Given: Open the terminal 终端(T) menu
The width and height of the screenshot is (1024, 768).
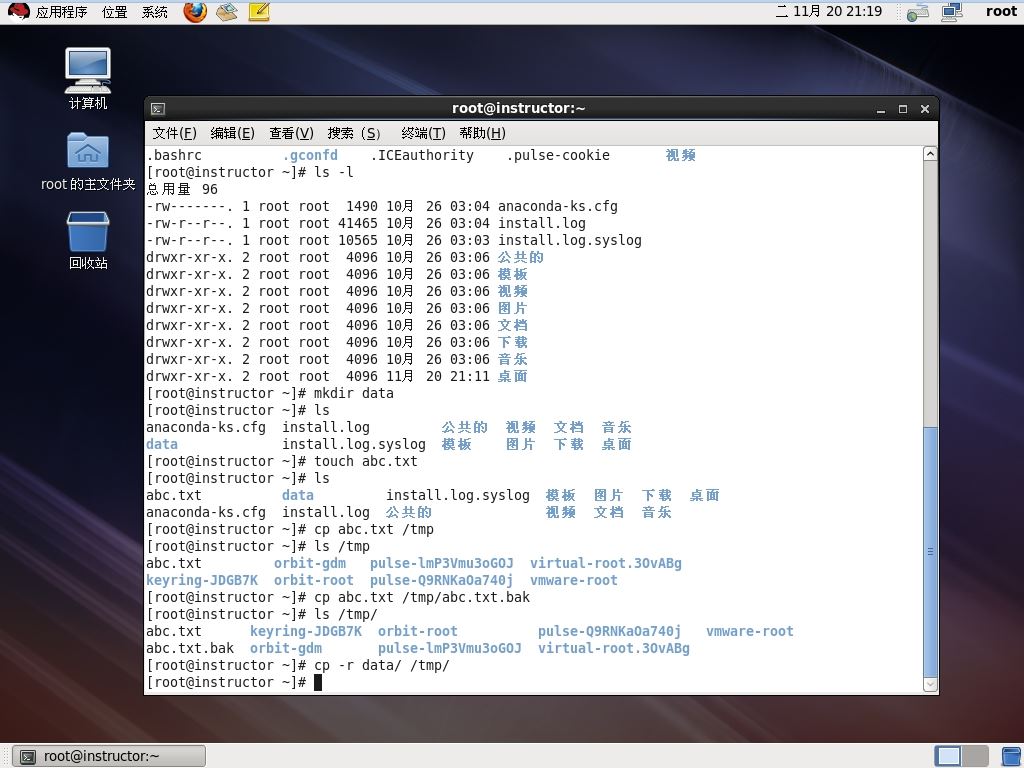Looking at the screenshot, I should pyautogui.click(x=423, y=133).
